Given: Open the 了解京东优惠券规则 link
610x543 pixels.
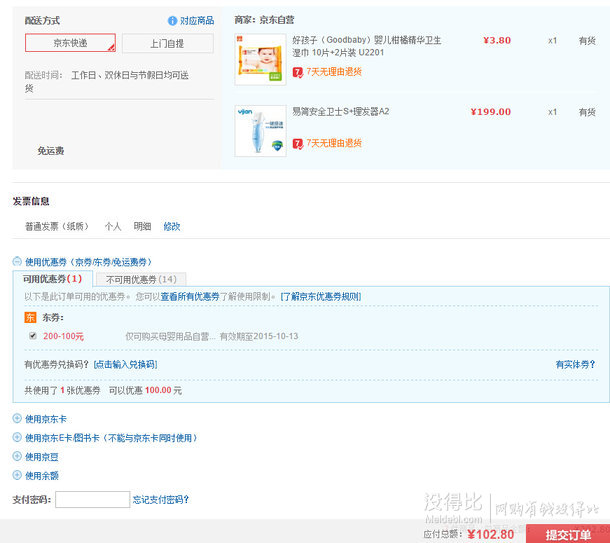Looking at the screenshot, I should coord(321,297).
